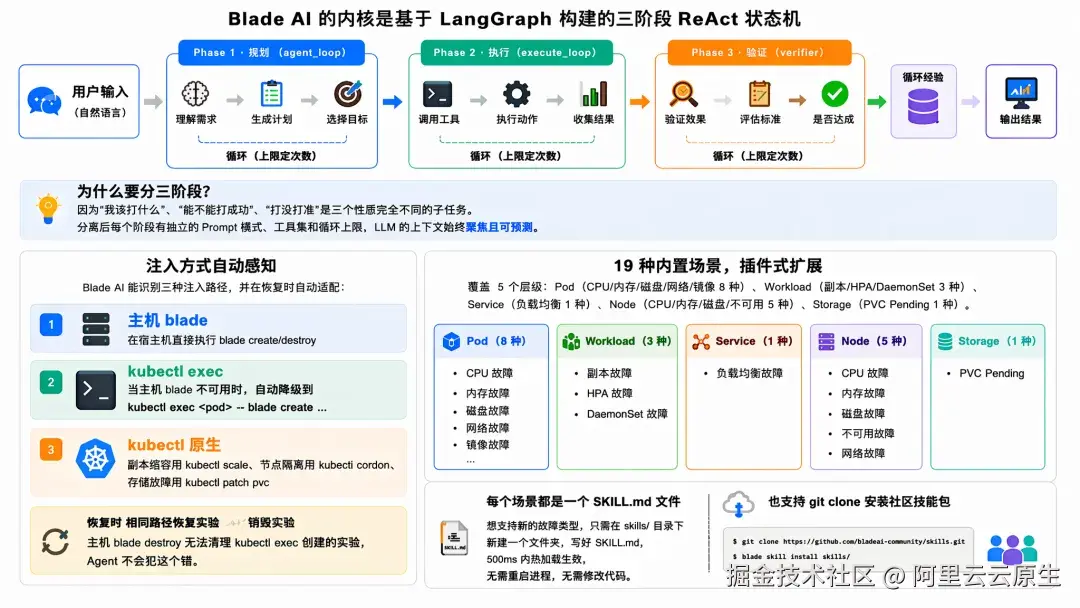Click the 每个场景都是一个 SKILL.md 文件 heading
Viewport: 1080px width, 608px height.
pos(583,501)
